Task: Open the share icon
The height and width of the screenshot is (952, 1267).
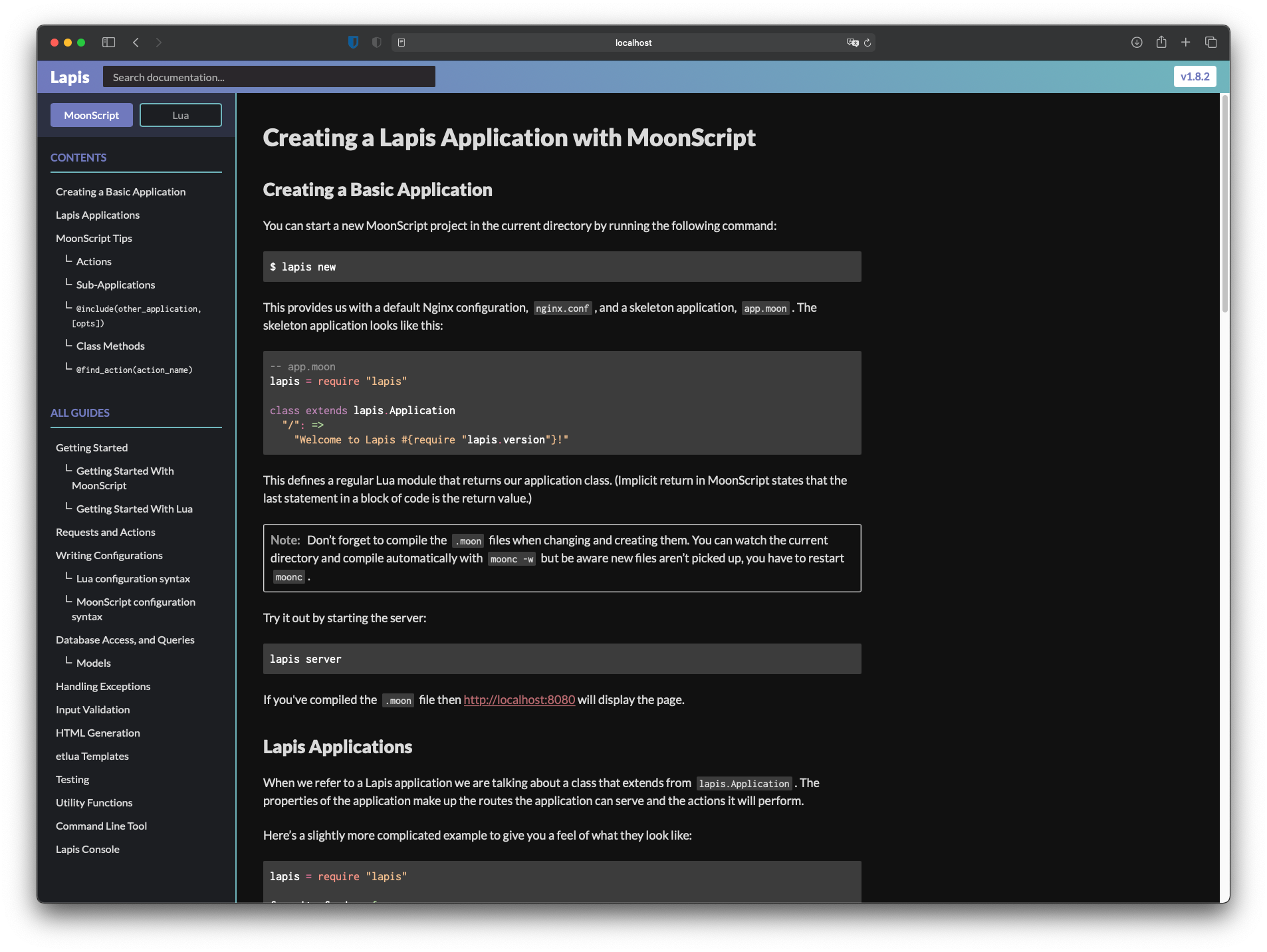Action: click(1161, 43)
